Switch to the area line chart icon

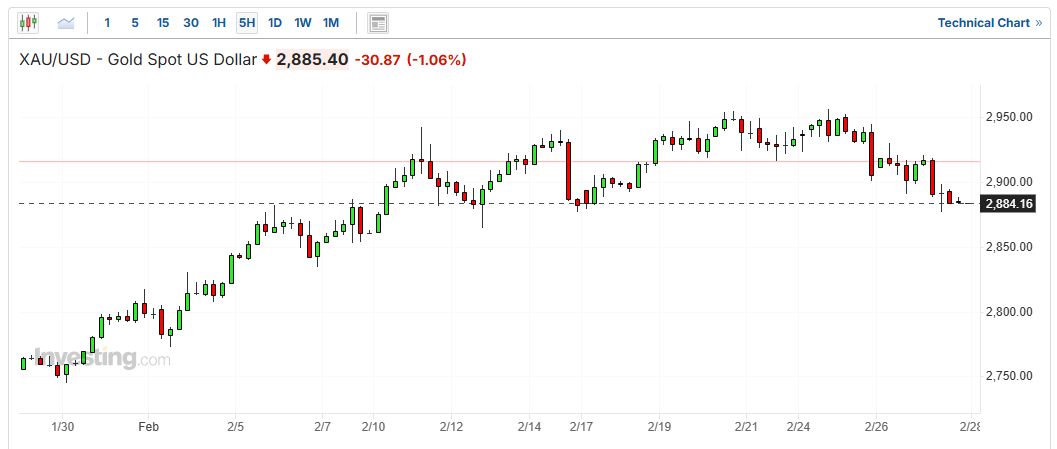(66, 23)
